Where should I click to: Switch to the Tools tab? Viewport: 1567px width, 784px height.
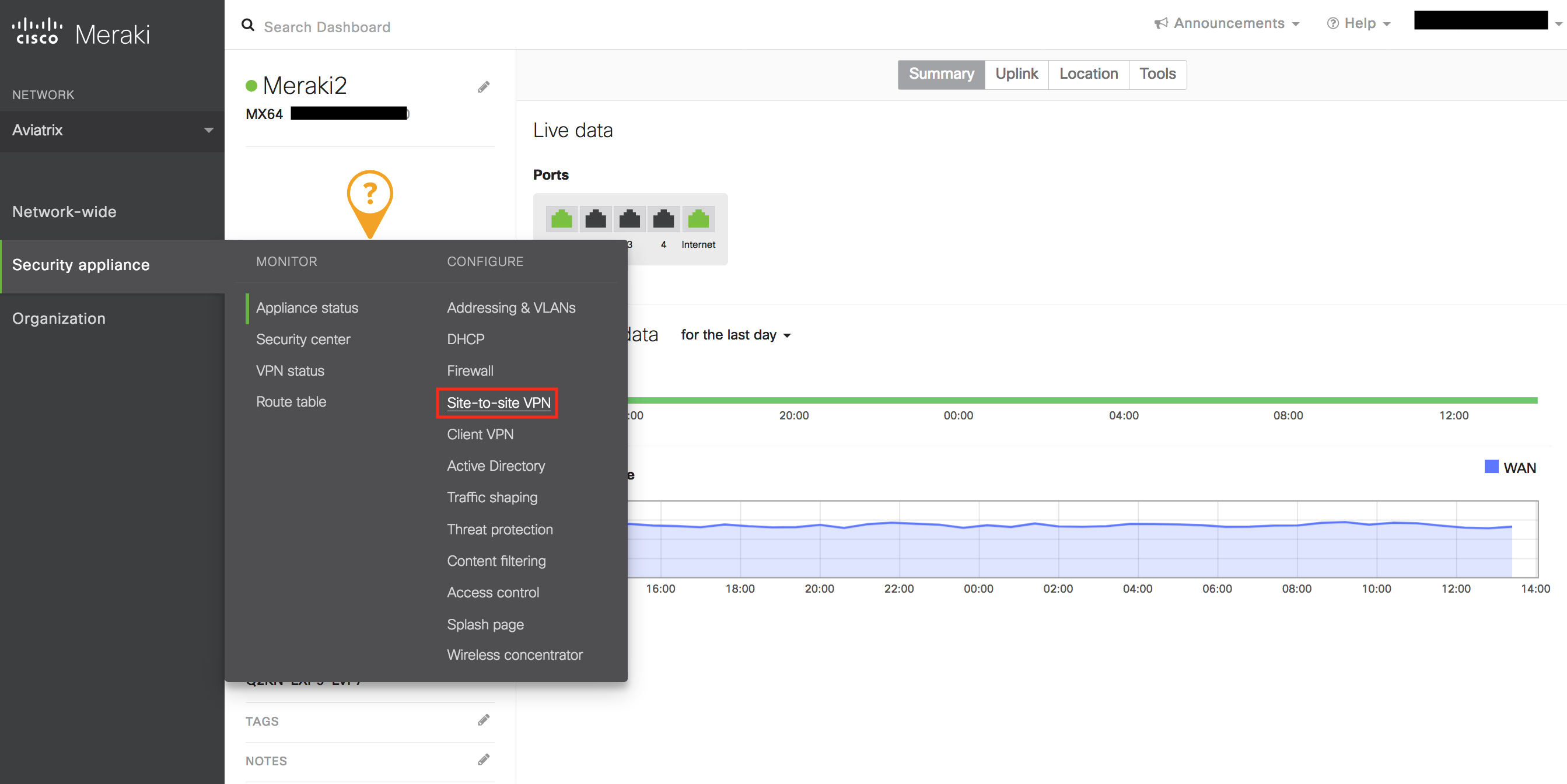coord(1155,73)
